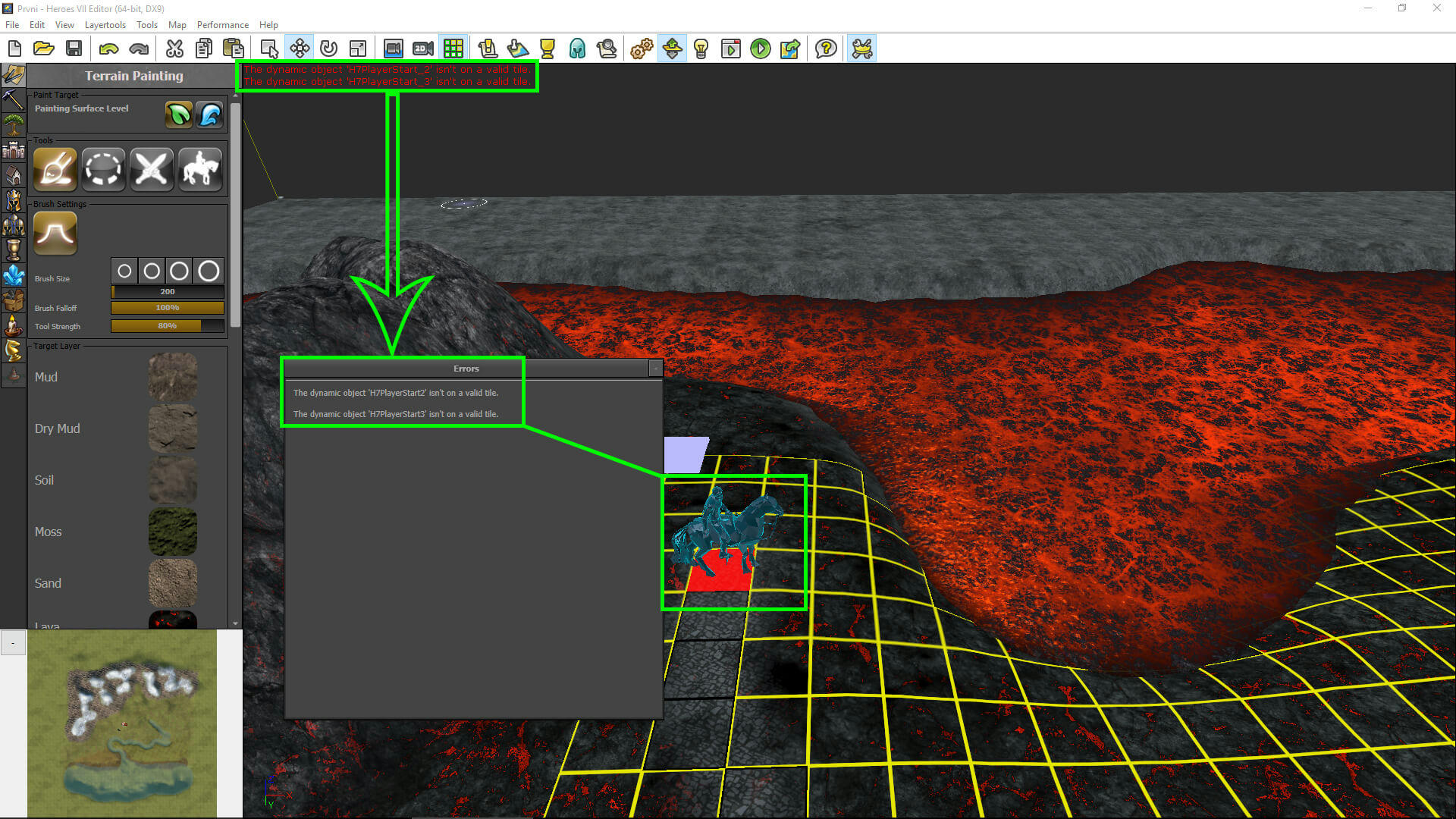Open the Map menu
Viewport: 1456px width, 819px height.
point(177,25)
